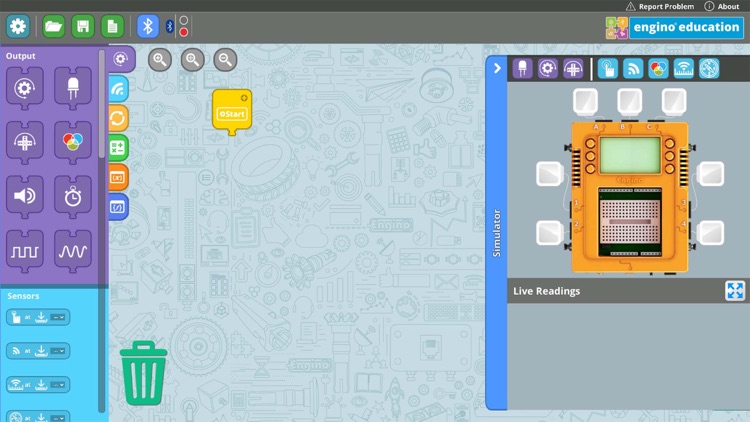Screen dimensions: 750x422
Task: Connect via the blue Bluetooth button
Action: 148,26
